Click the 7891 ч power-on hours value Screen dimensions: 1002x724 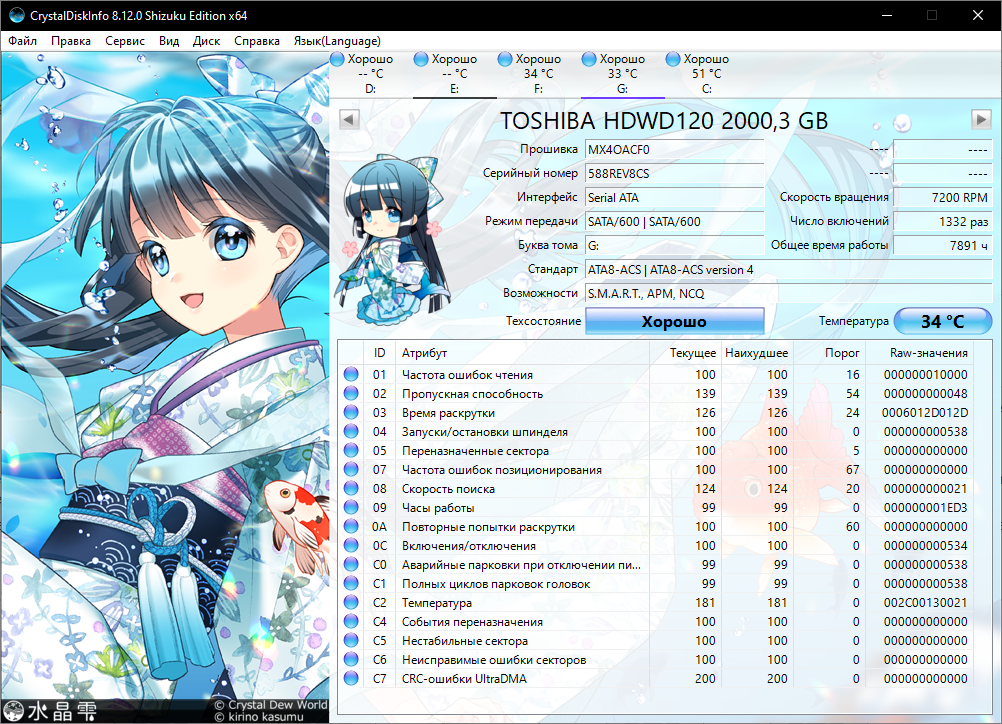coord(943,245)
